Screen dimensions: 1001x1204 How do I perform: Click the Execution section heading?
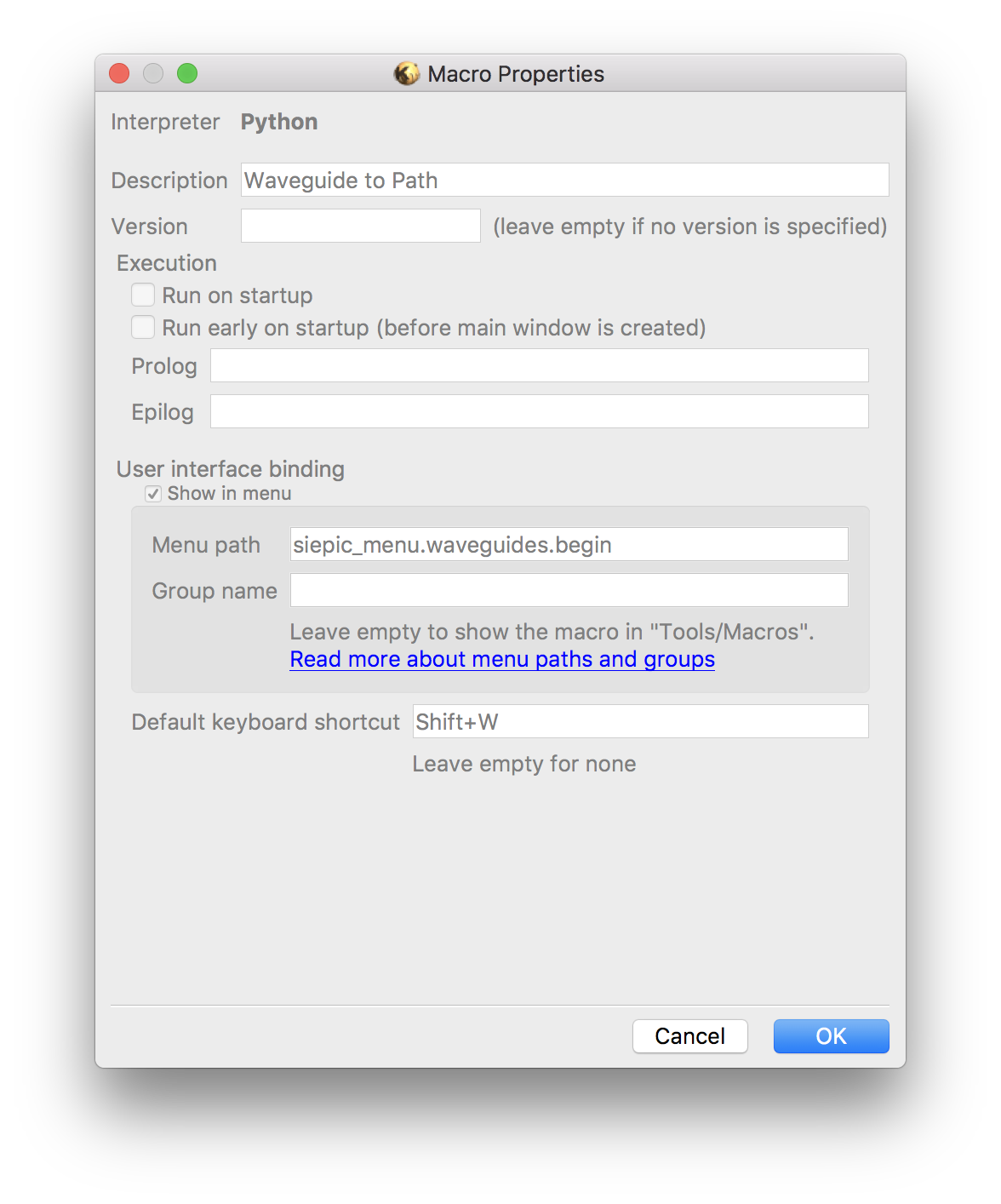166,263
